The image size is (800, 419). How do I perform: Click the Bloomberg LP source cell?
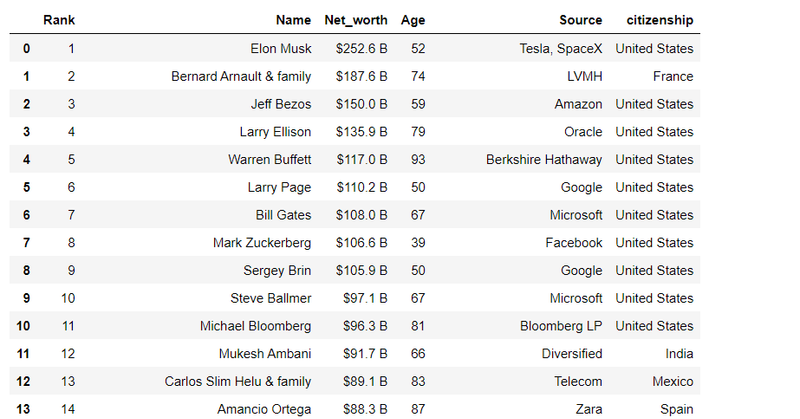(x=561, y=326)
